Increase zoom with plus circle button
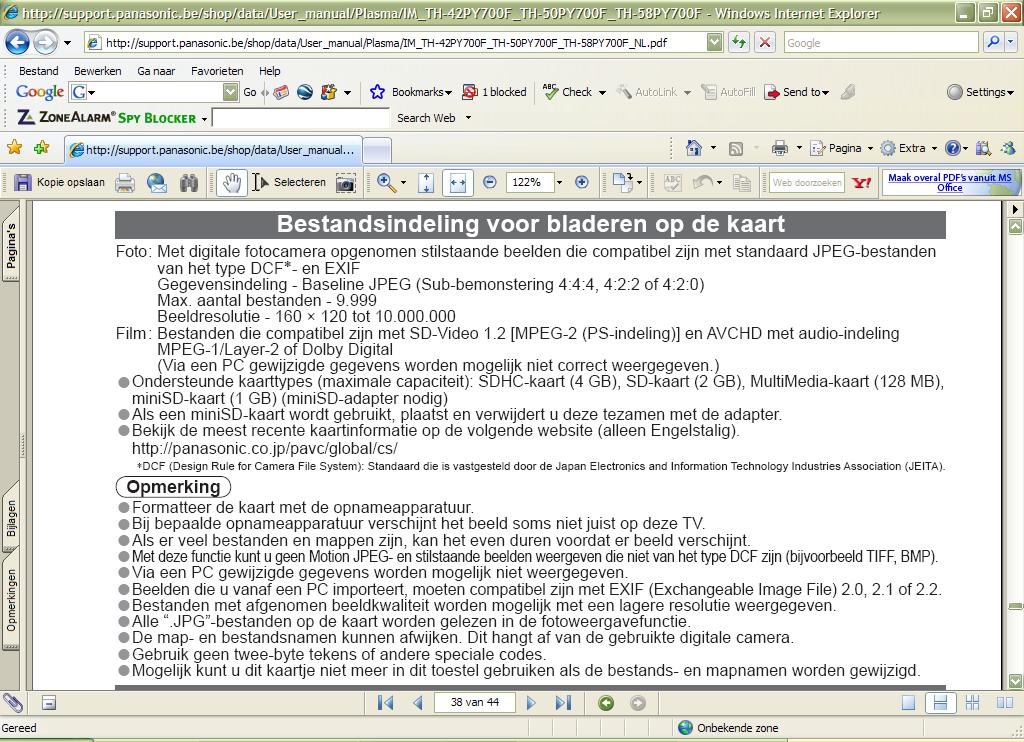 click(582, 183)
